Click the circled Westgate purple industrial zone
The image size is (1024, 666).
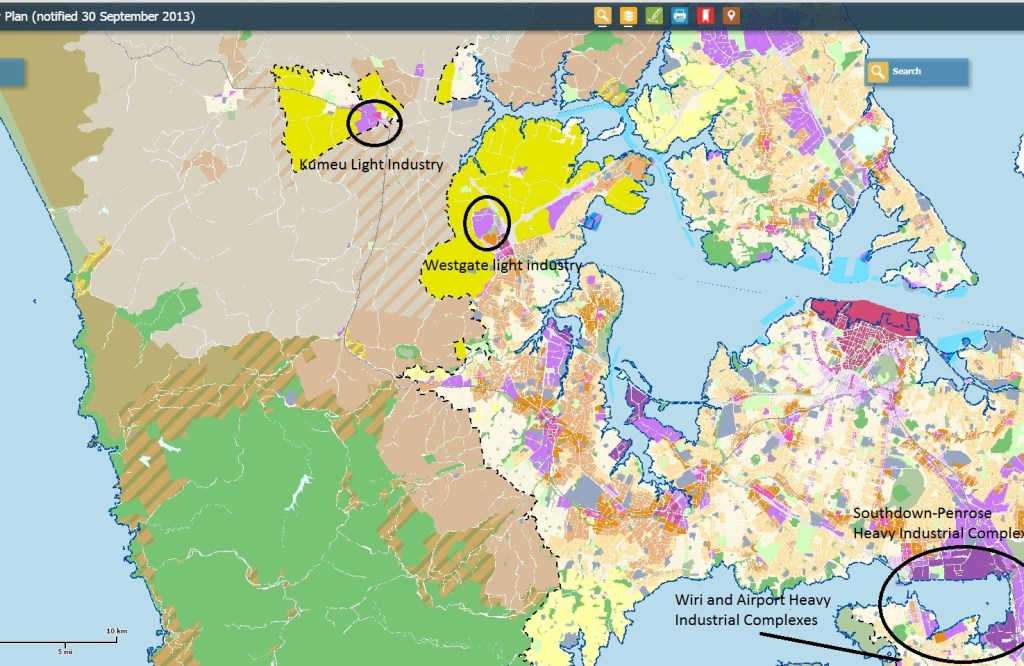tap(486, 224)
